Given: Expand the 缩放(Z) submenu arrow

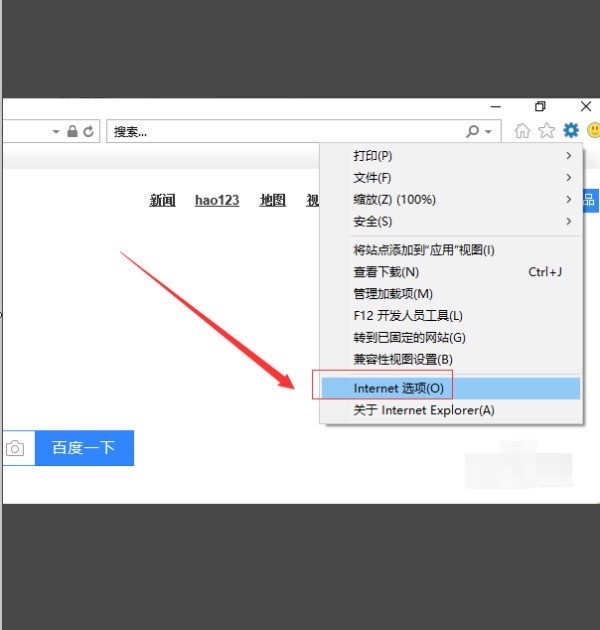Looking at the screenshot, I should pyautogui.click(x=569, y=199).
